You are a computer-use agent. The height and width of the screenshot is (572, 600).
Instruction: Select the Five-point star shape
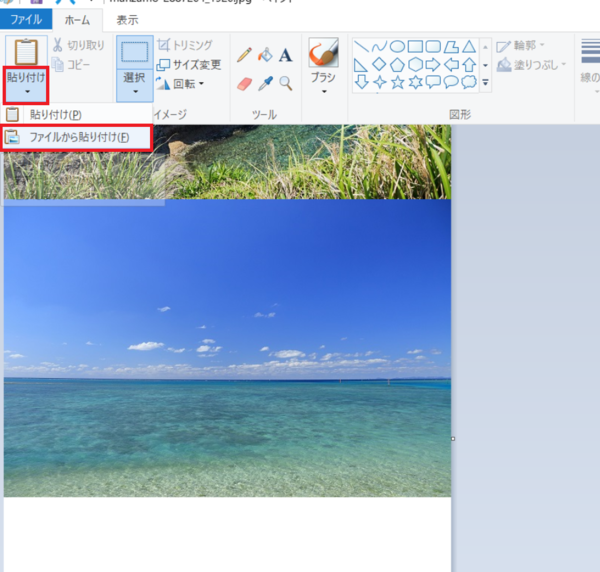point(398,82)
